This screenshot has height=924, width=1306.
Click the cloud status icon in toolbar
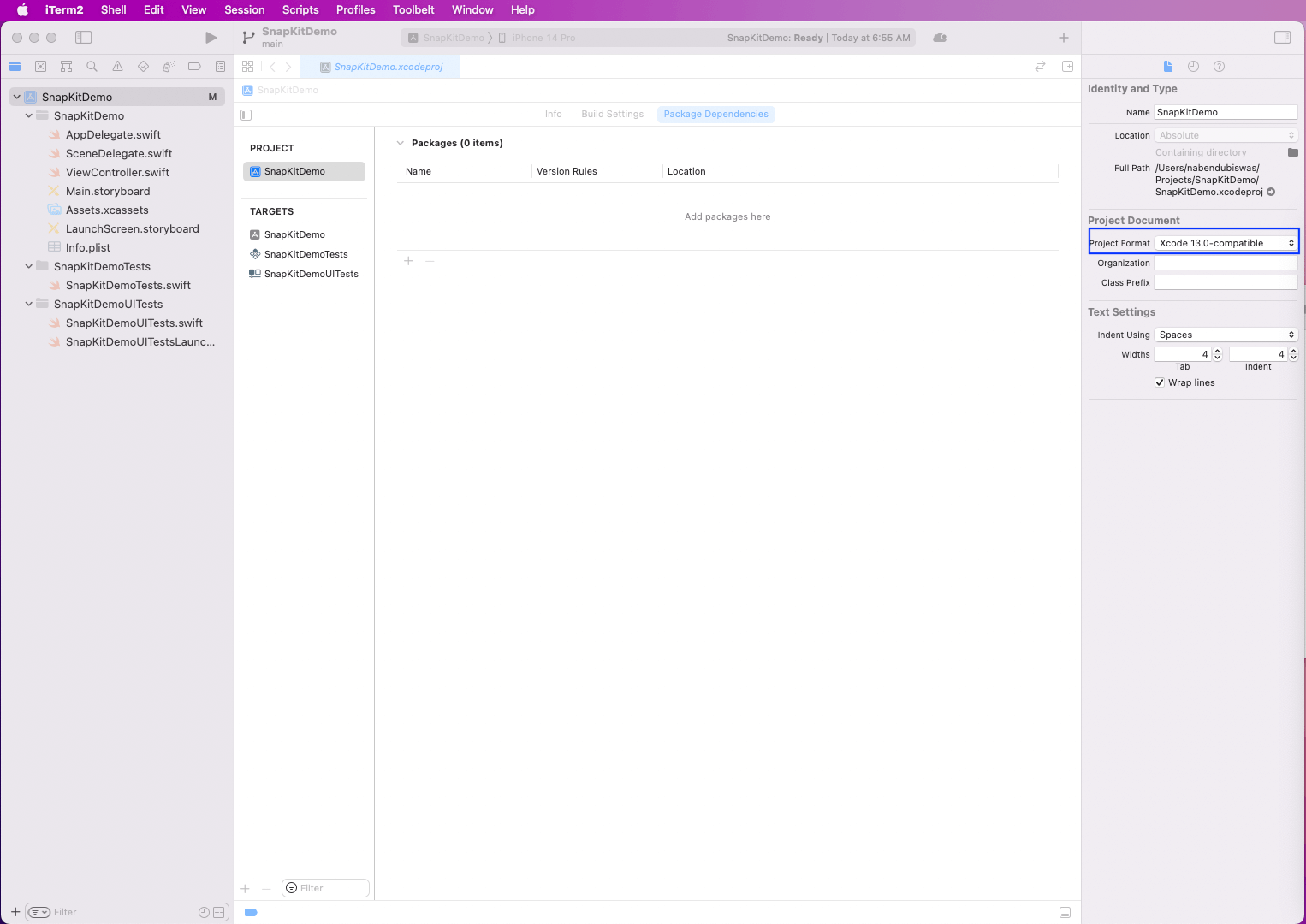940,38
